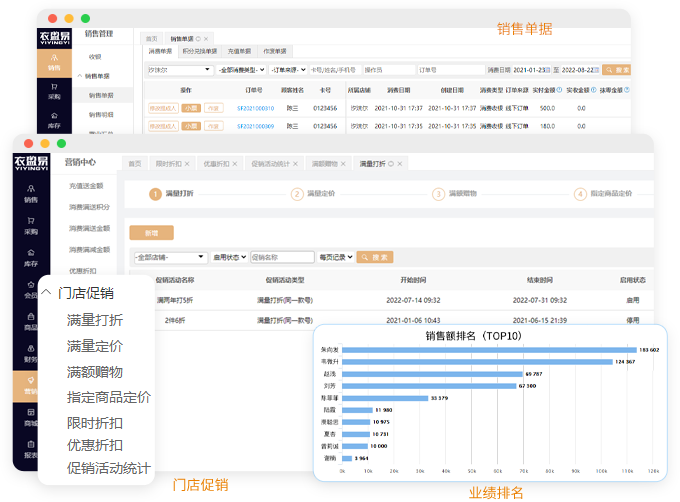The image size is (680, 502).
Task: Close the 限时折扣 tab
Action: [x=187, y=164]
